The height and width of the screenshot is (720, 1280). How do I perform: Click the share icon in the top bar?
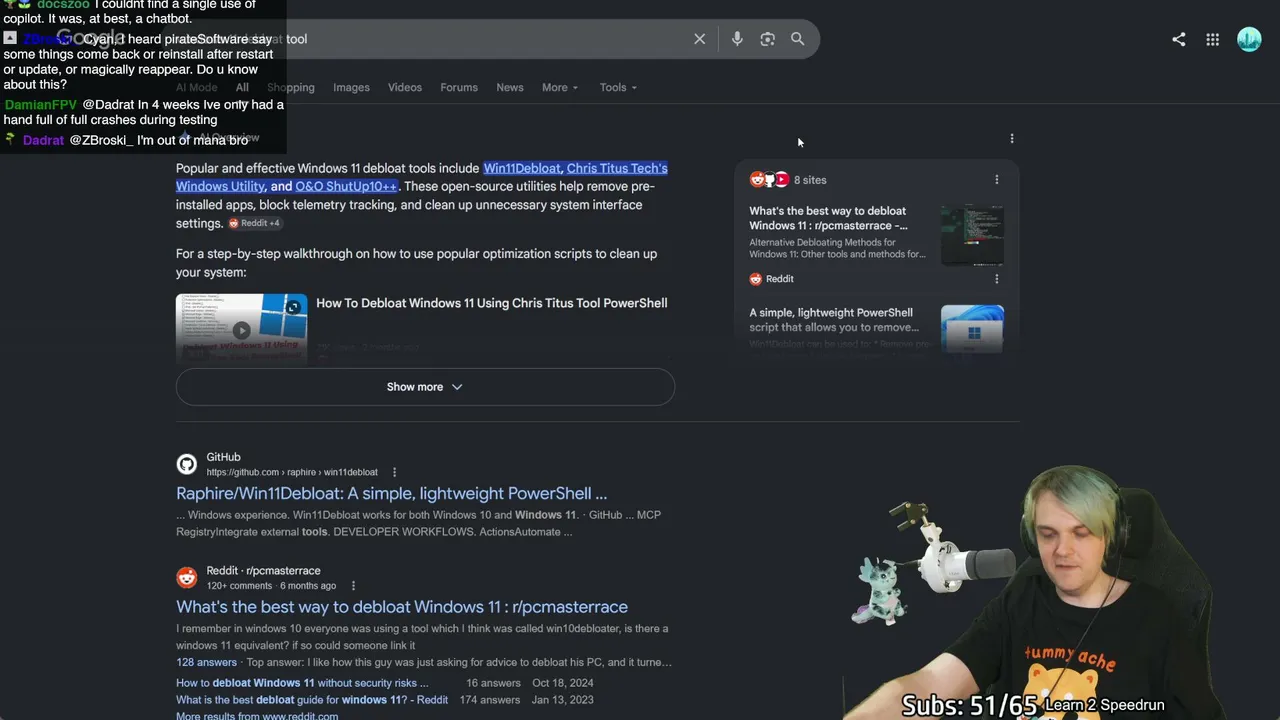(x=1179, y=39)
